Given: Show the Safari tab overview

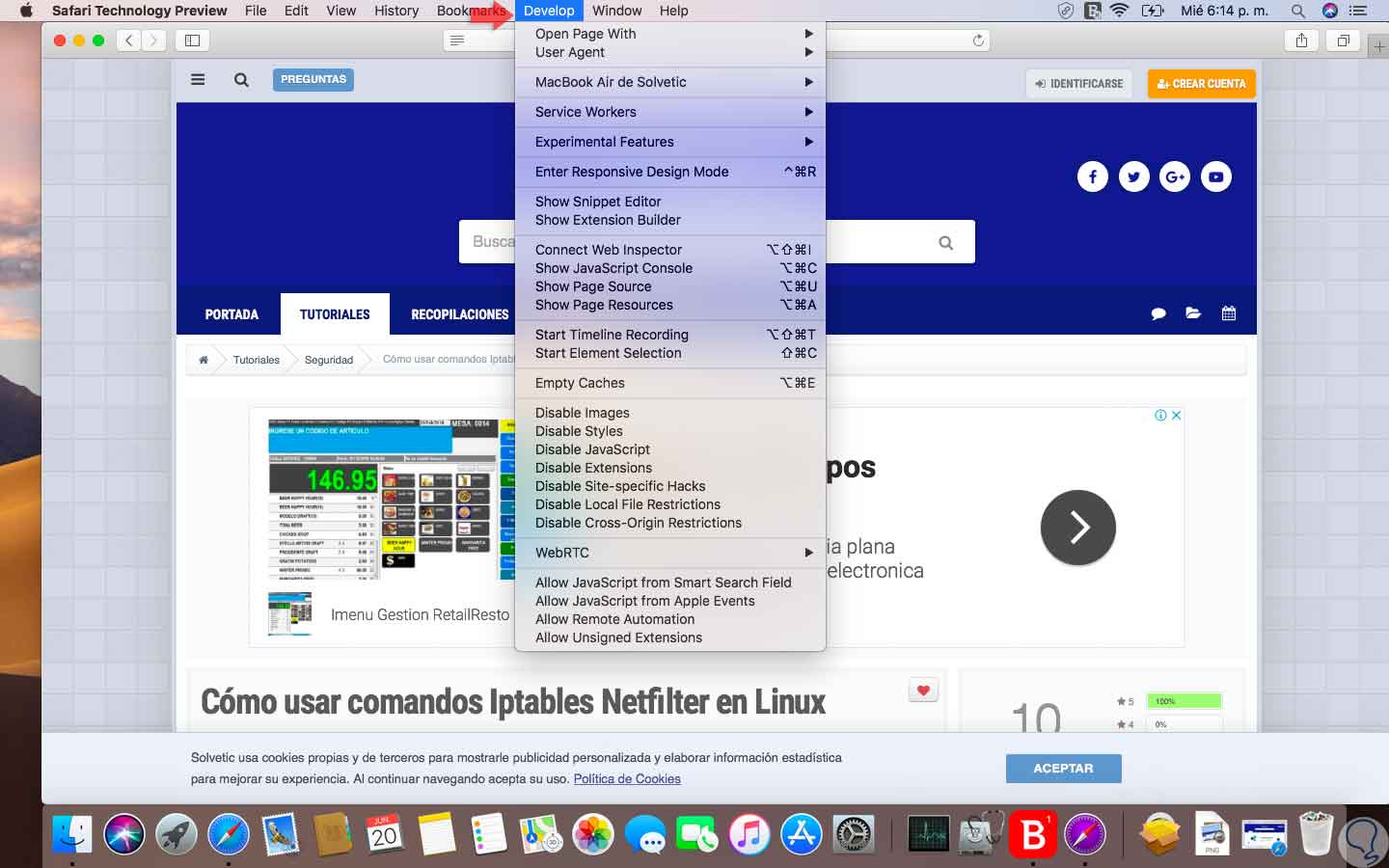Looking at the screenshot, I should 1343,41.
